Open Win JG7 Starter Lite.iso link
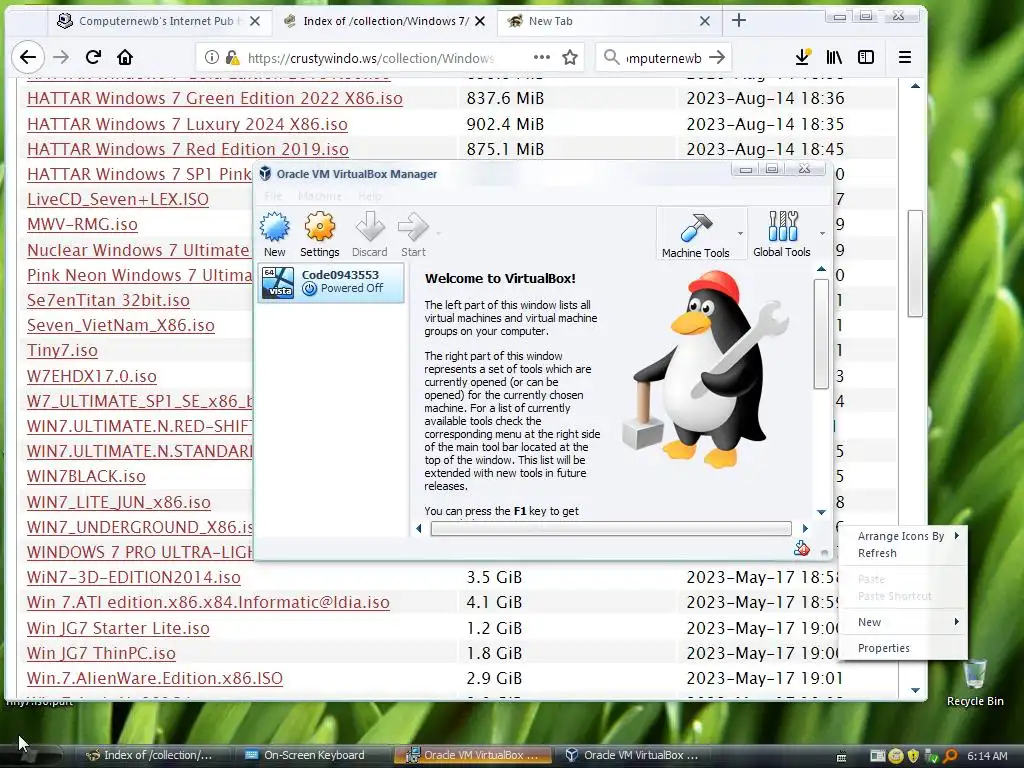 (118, 628)
